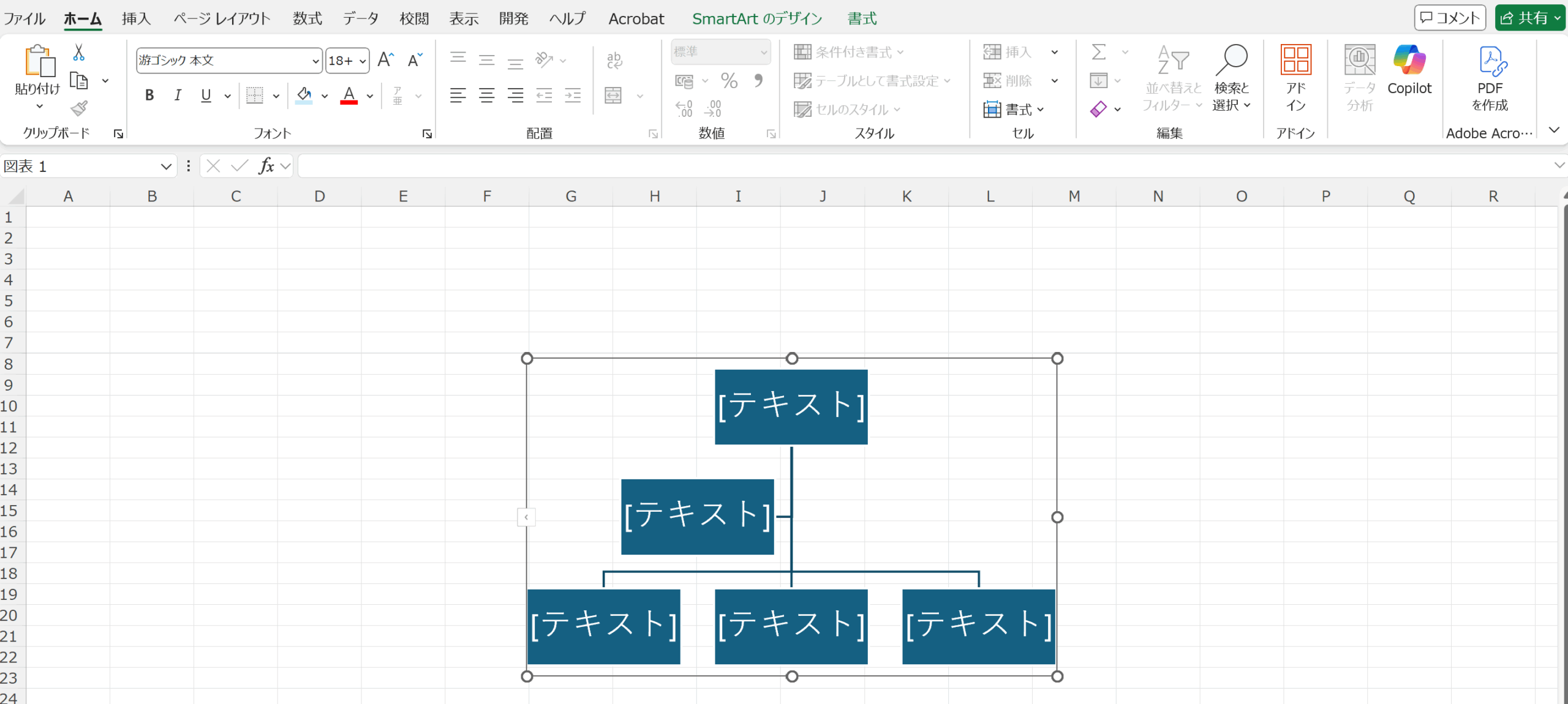The height and width of the screenshot is (704, 1568).
Task: Open the Paste options dropdown arrow
Action: [x=39, y=107]
